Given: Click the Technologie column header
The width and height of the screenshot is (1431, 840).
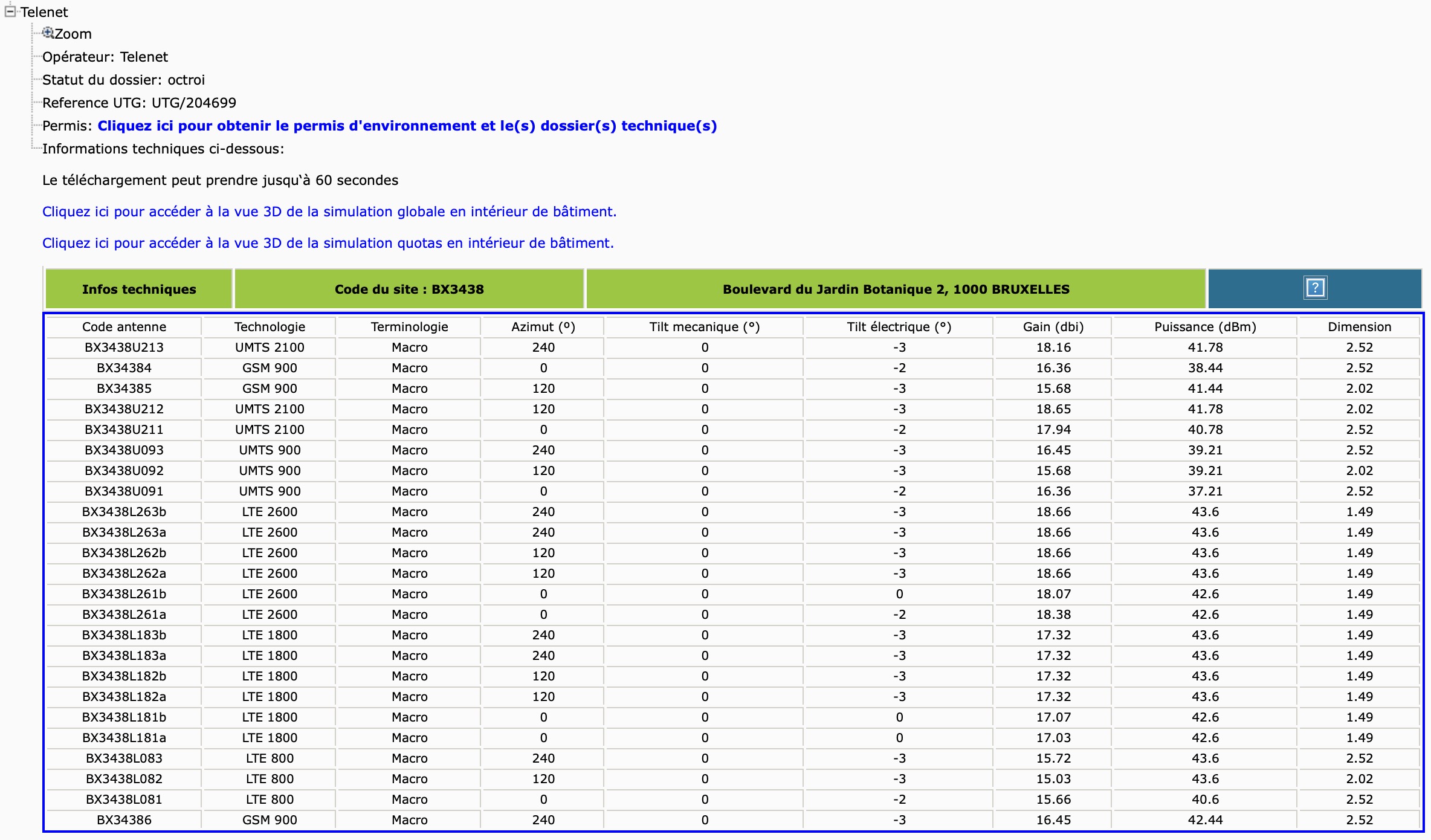Looking at the screenshot, I should [270, 327].
